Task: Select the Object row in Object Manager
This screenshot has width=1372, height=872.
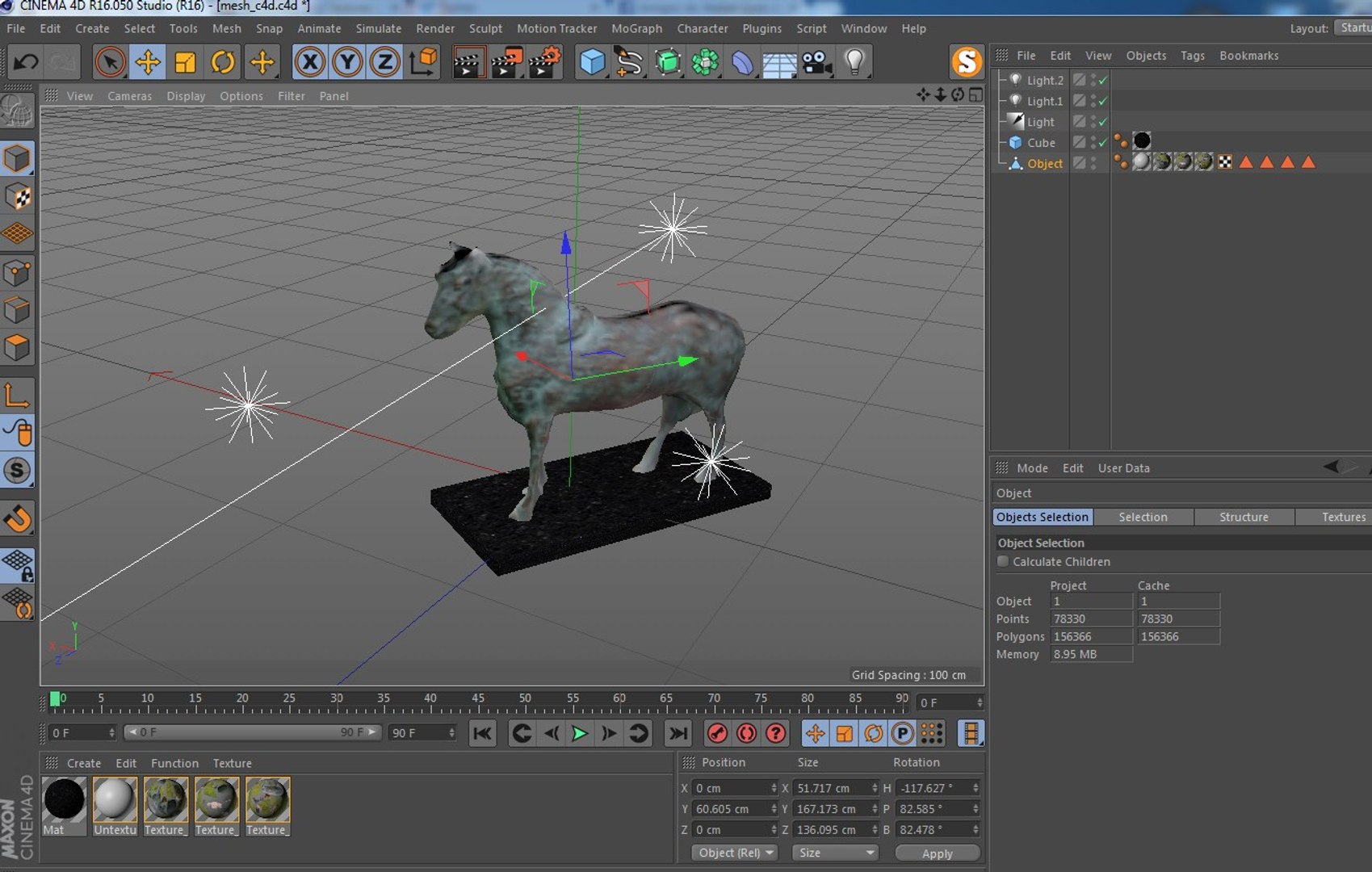Action: [x=1045, y=163]
